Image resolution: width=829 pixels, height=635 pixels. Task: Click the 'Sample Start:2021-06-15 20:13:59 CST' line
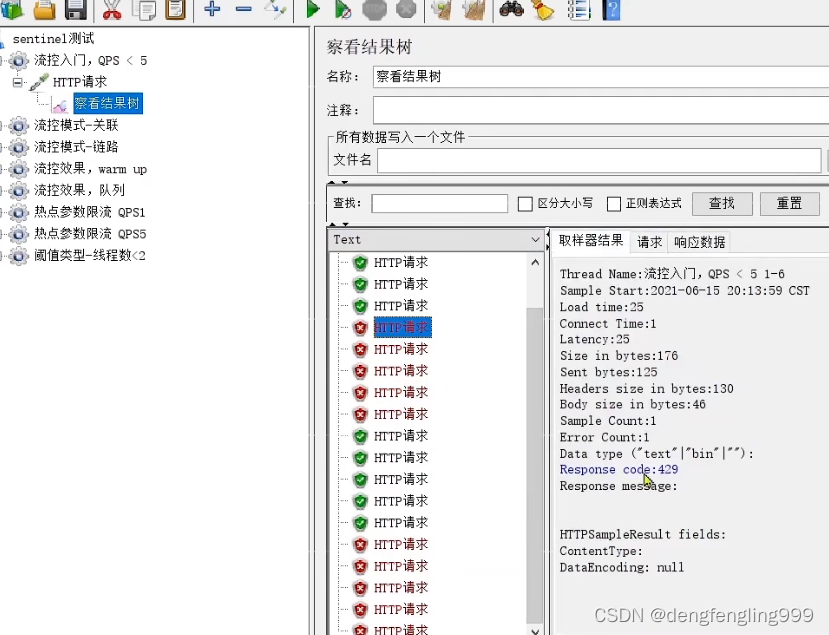point(685,290)
